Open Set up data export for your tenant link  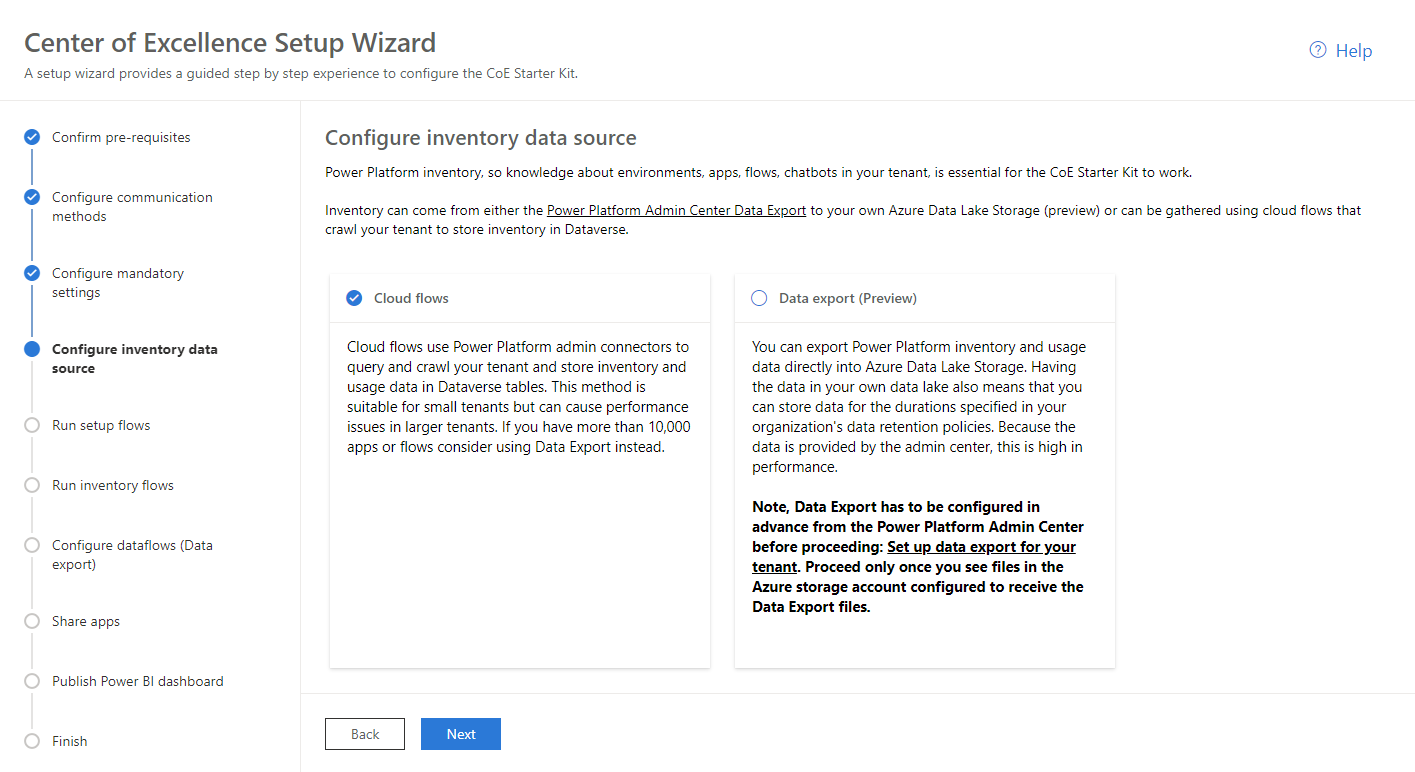(914, 557)
